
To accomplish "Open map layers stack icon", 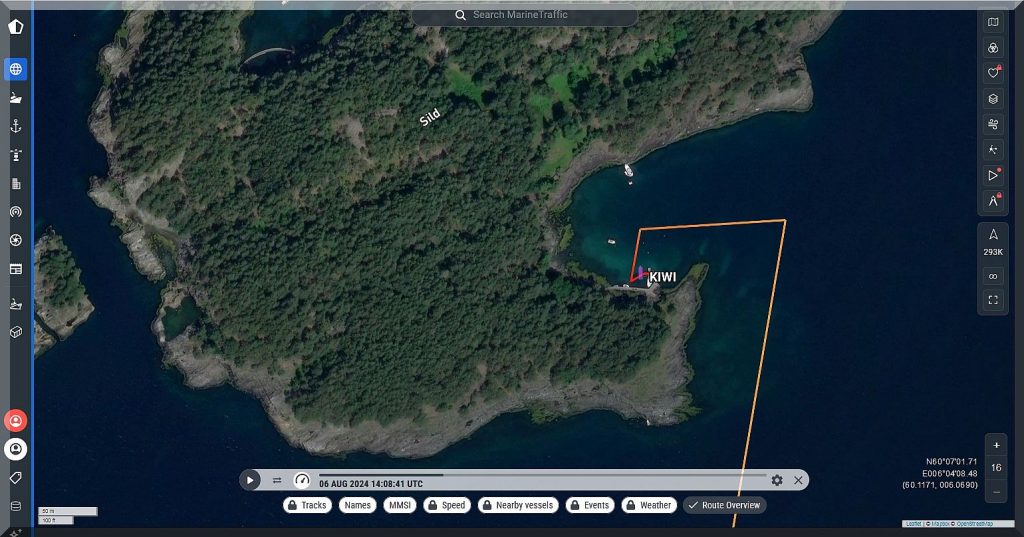I will pyautogui.click(x=992, y=98).
